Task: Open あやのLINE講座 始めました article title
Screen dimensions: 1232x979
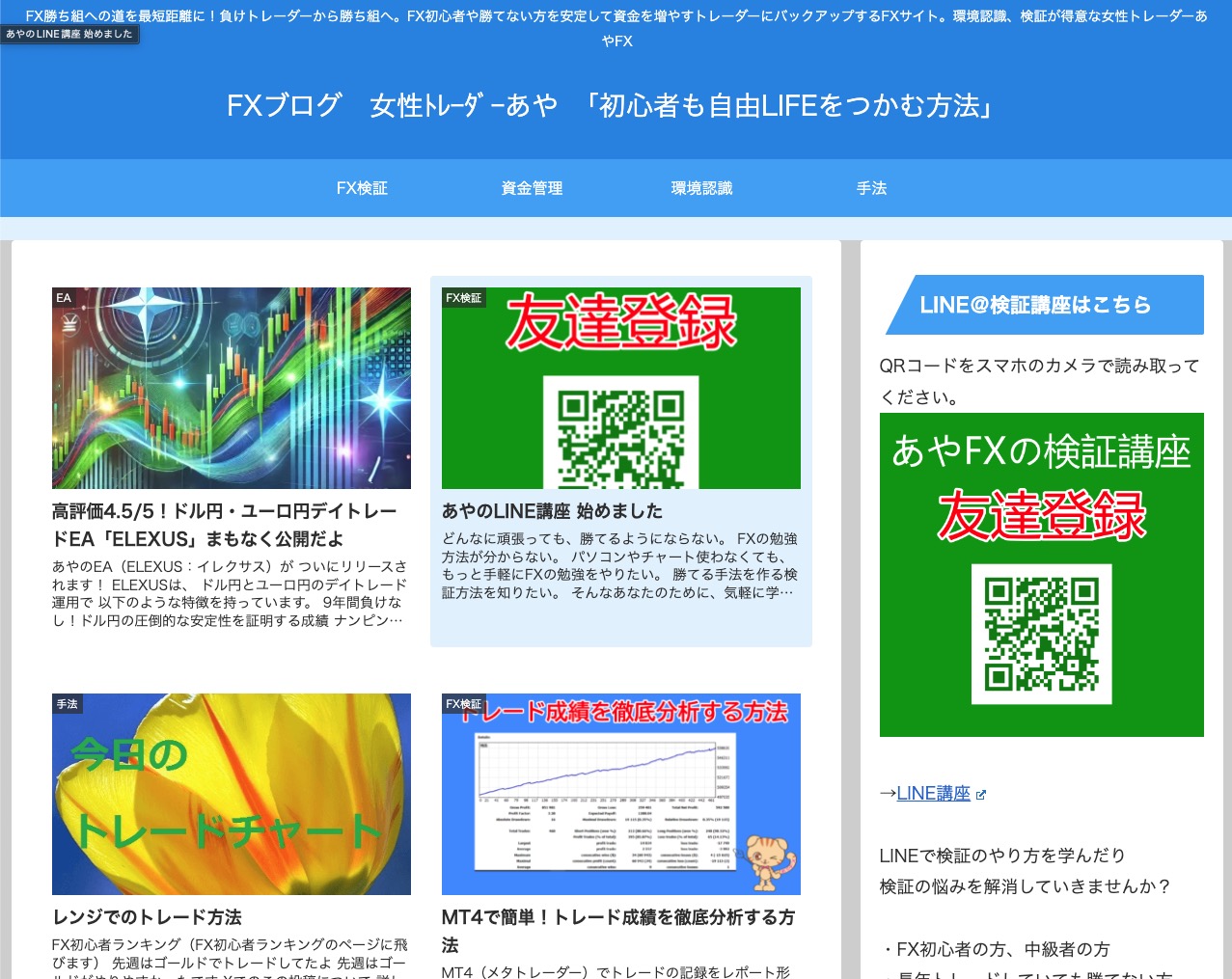Action: (552, 511)
